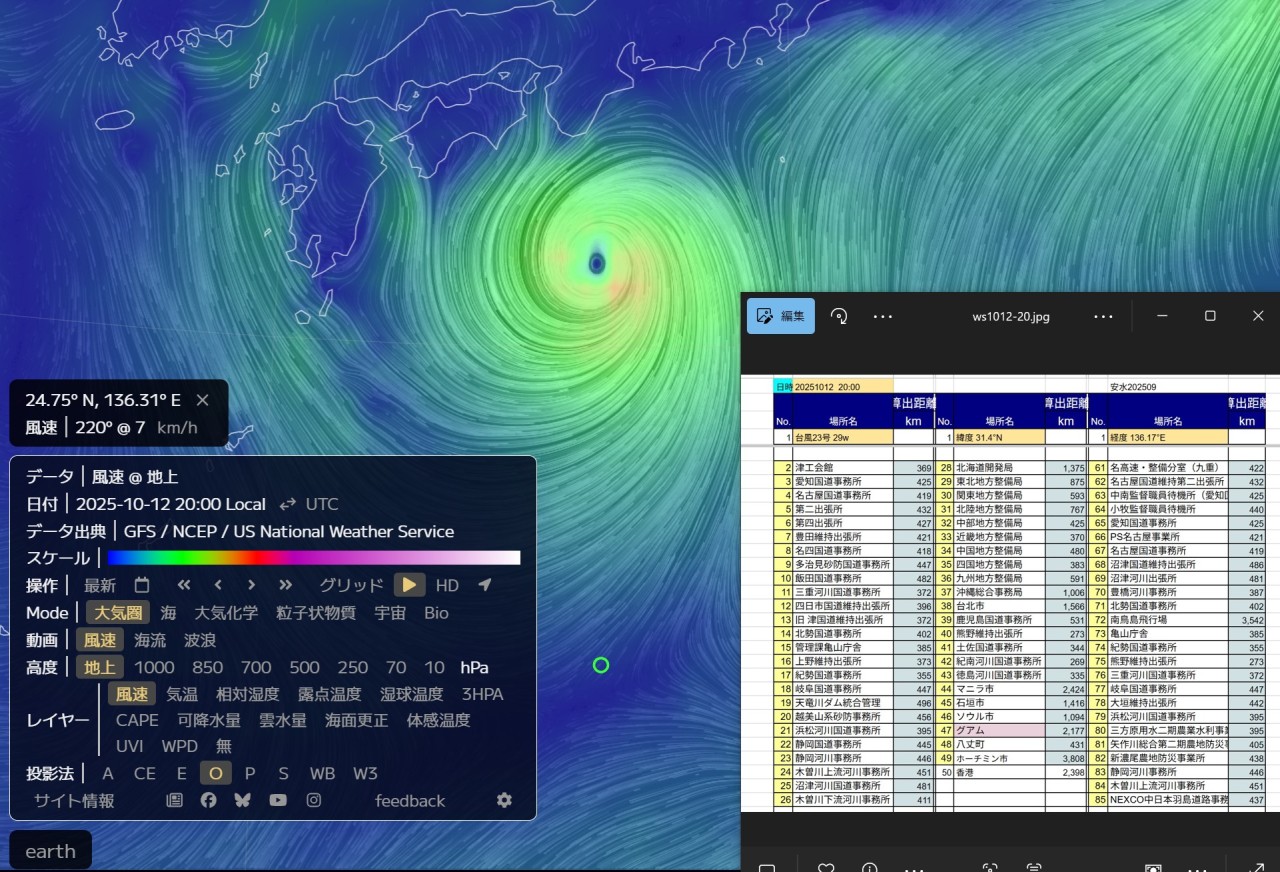Open the Facebook link icon
This screenshot has height=872, width=1280.
pos(208,800)
